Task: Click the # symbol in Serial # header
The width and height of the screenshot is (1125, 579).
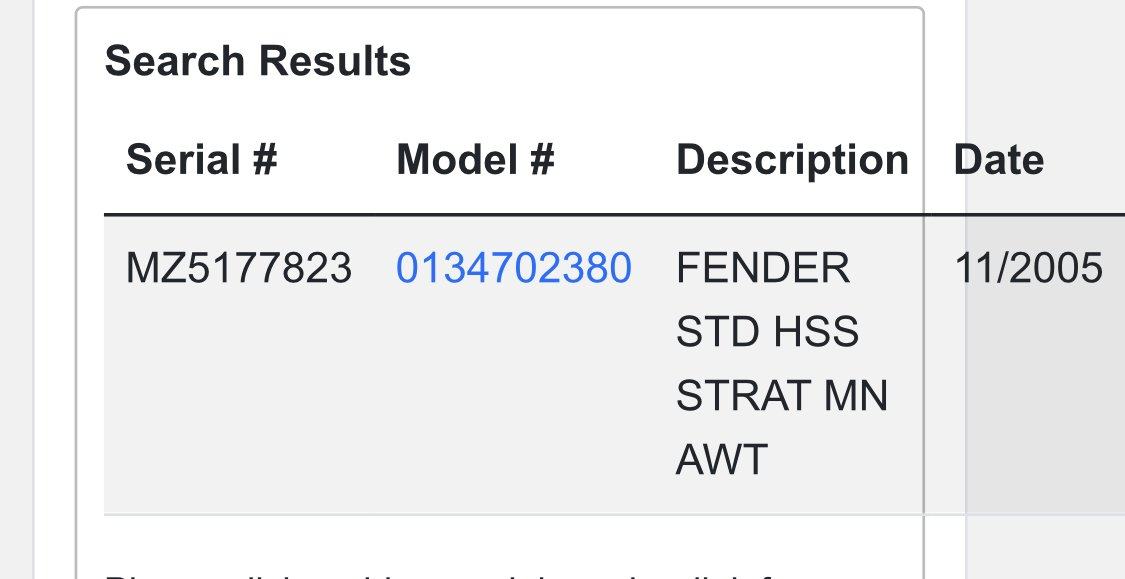Action: pyautogui.click(x=264, y=160)
